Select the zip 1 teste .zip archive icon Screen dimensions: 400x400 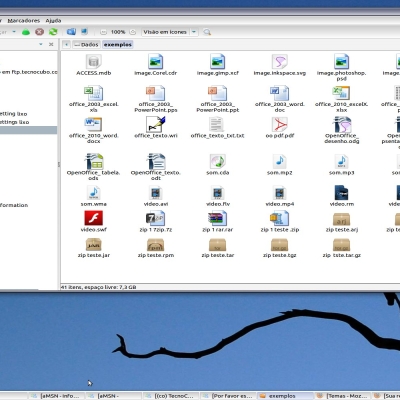click(x=280, y=218)
